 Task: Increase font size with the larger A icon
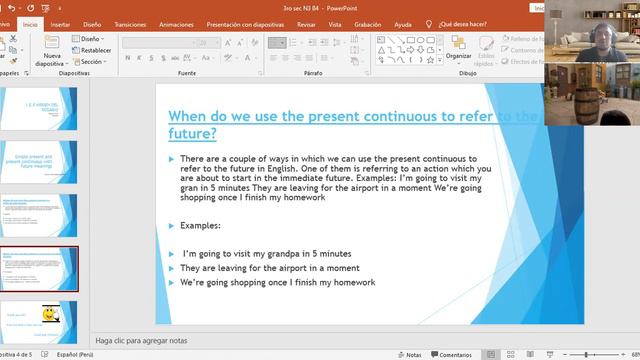(x=228, y=42)
